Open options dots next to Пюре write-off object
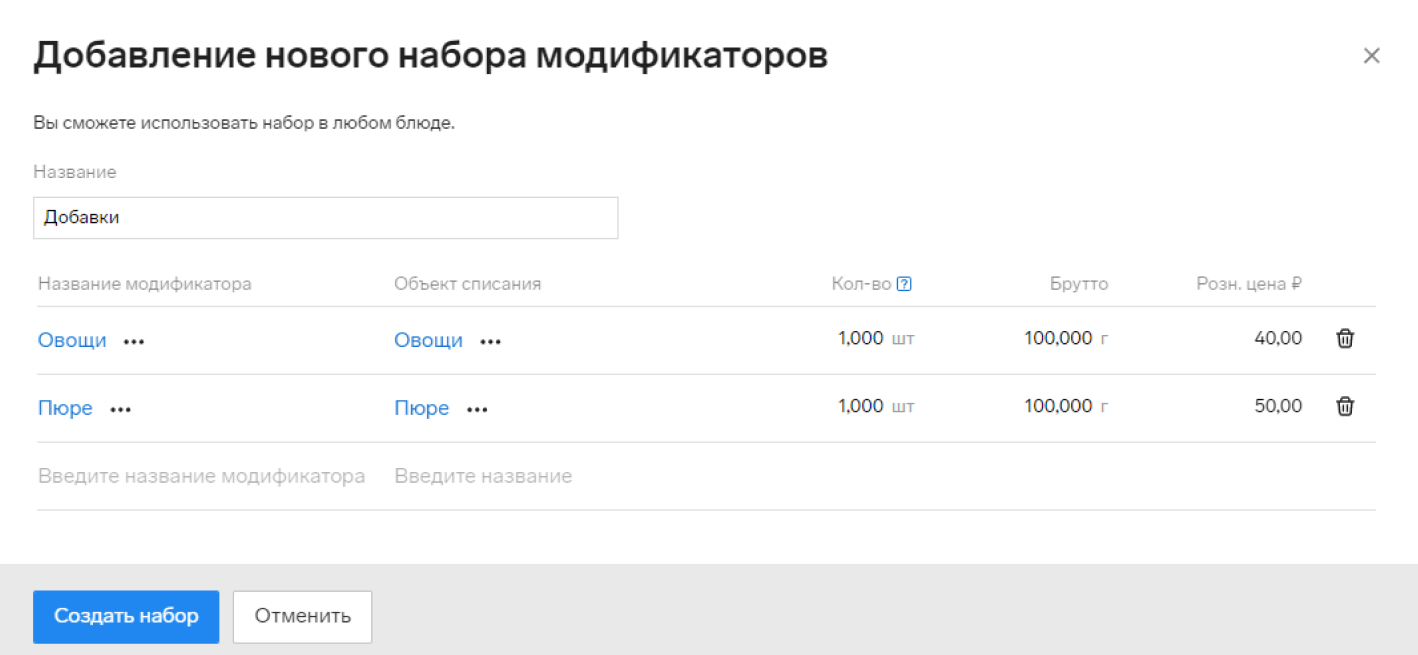Viewport: 1418px width, 655px height. pos(477,409)
